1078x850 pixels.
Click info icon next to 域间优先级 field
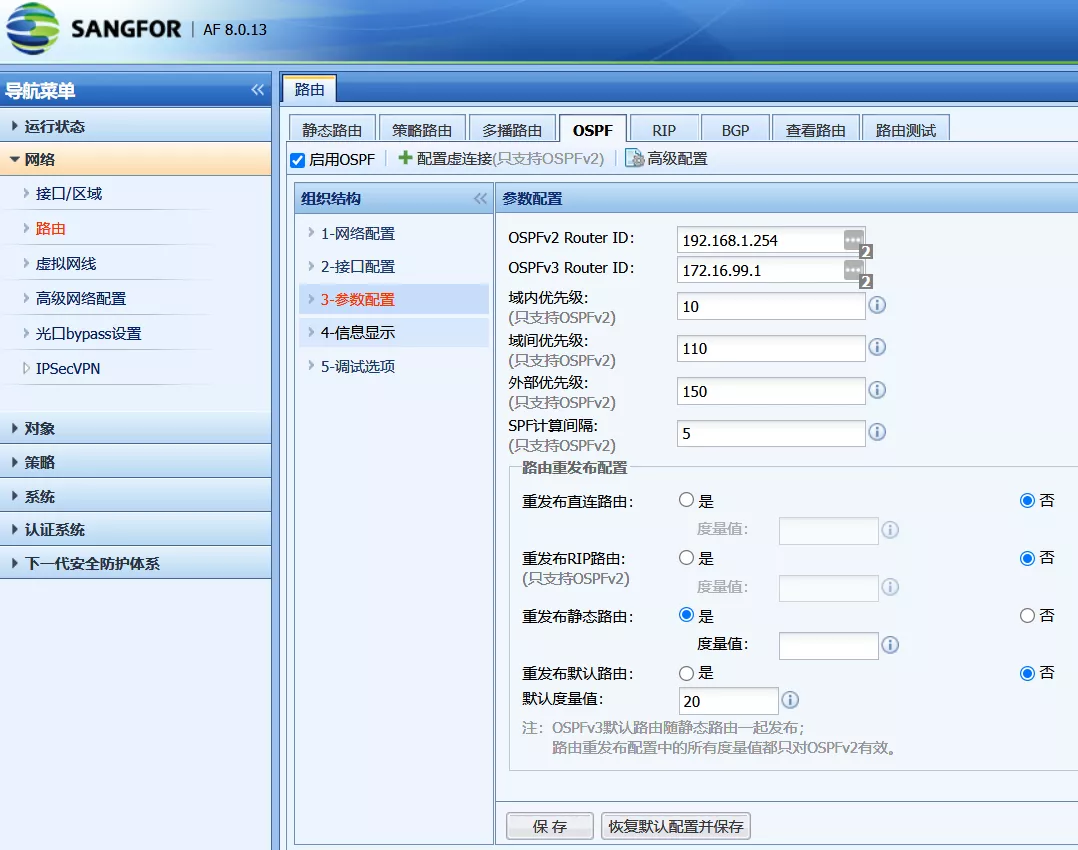(877, 347)
